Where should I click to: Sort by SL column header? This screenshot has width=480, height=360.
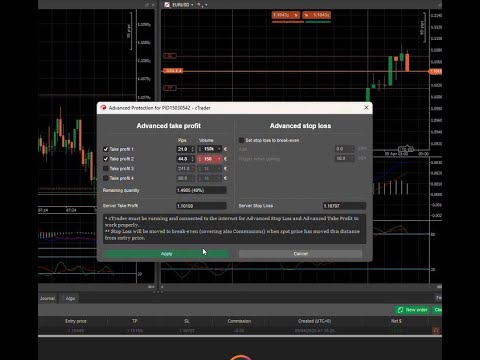187,321
